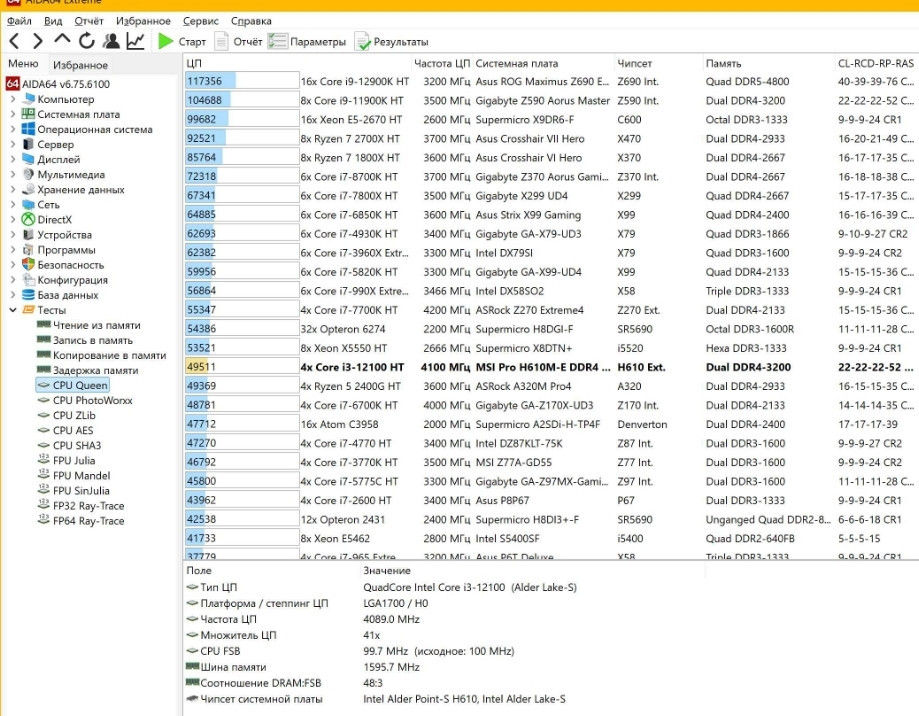Click the forward navigation arrow
Screen dimensions: 919x716
click(x=38, y=41)
